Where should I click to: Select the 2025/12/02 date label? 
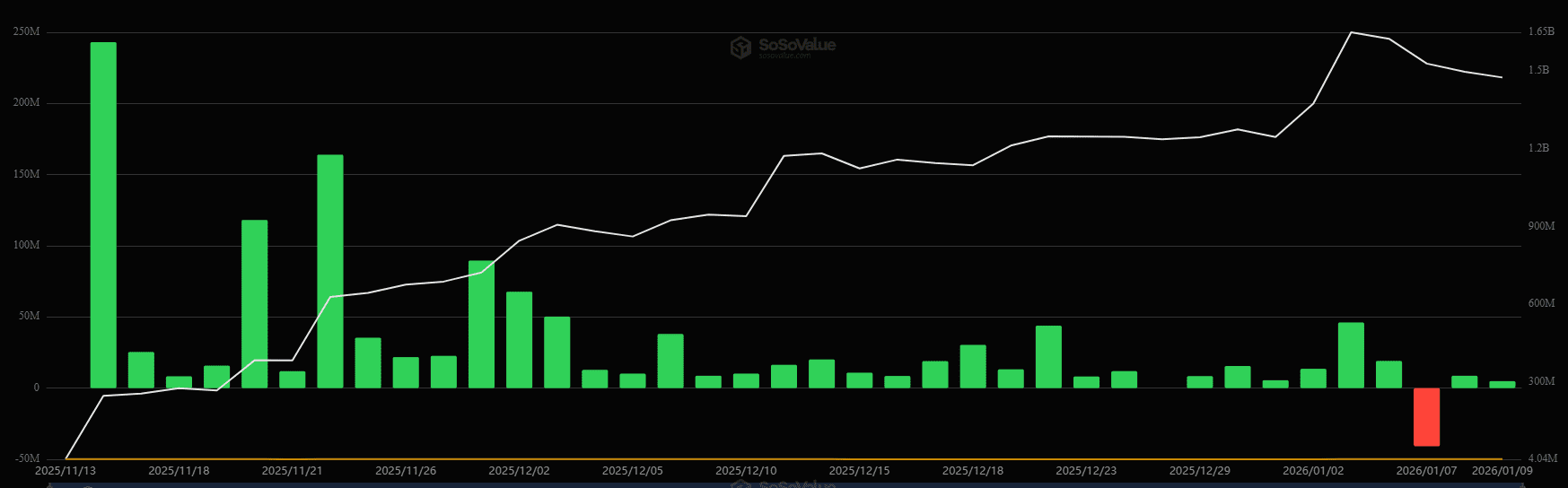click(519, 470)
